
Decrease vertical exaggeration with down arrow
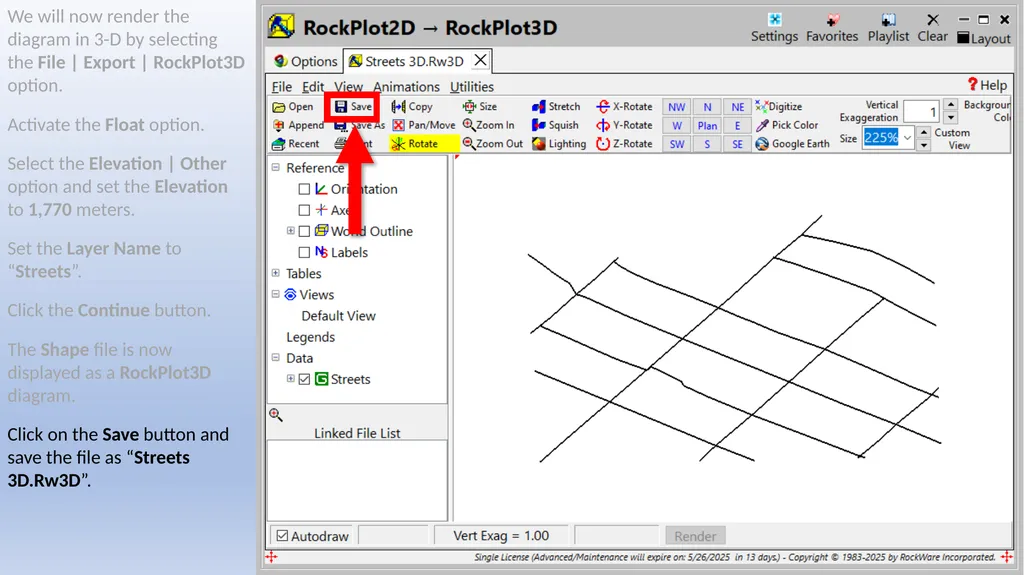951,118
